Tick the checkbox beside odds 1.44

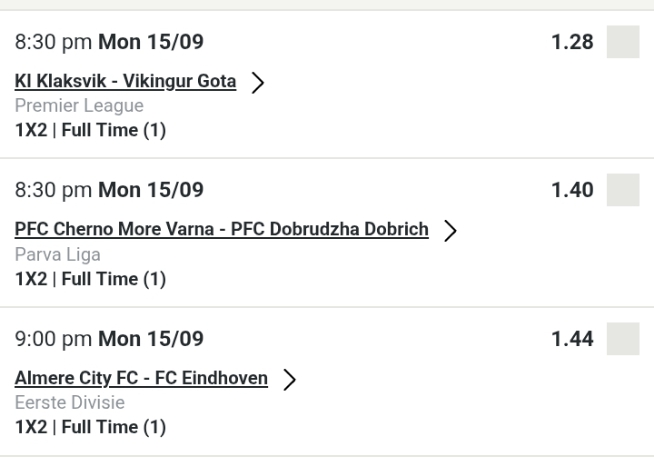point(623,339)
